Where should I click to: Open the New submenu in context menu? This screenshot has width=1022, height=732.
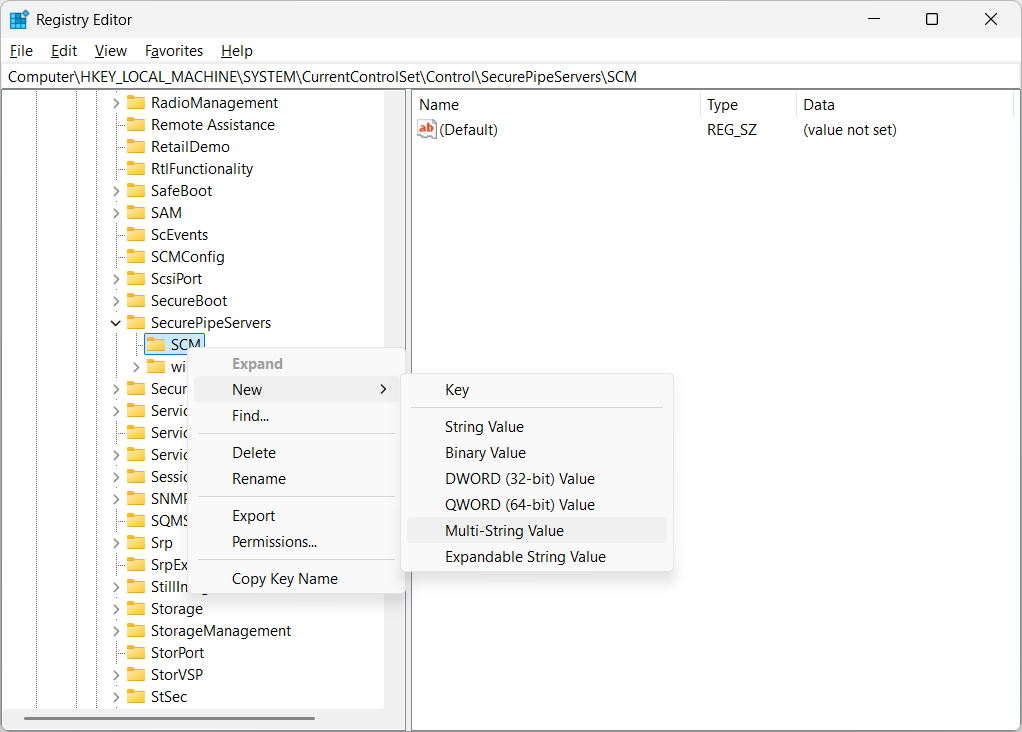297,390
